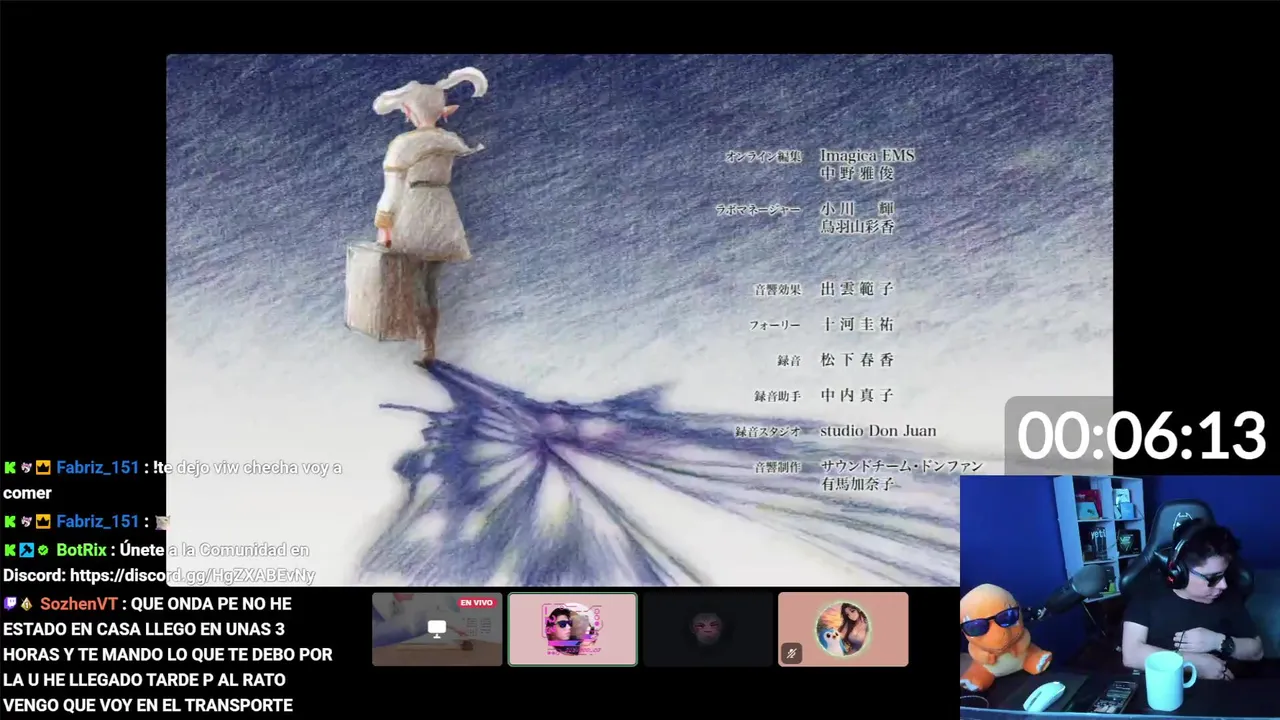This screenshot has width=1280, height=720.
Task: Select the dark participant thumbnail with the face
Action: (x=708, y=629)
